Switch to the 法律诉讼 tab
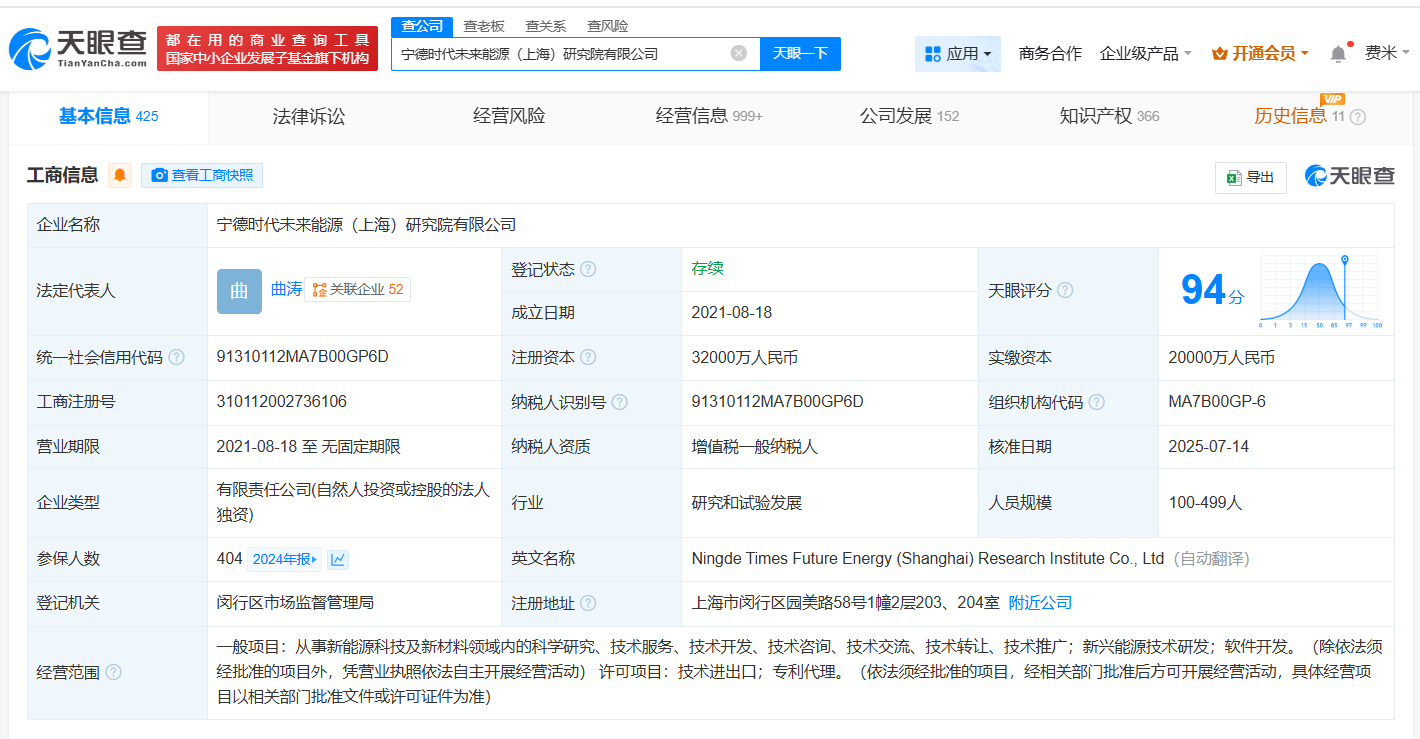 point(308,117)
